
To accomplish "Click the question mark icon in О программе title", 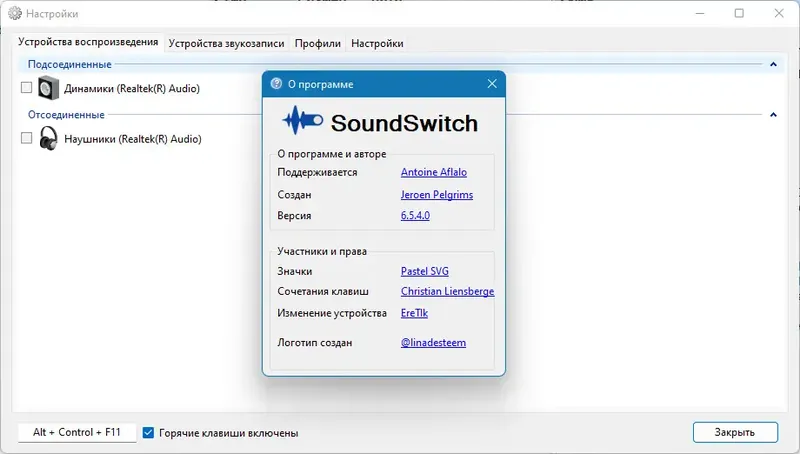I will 276,84.
